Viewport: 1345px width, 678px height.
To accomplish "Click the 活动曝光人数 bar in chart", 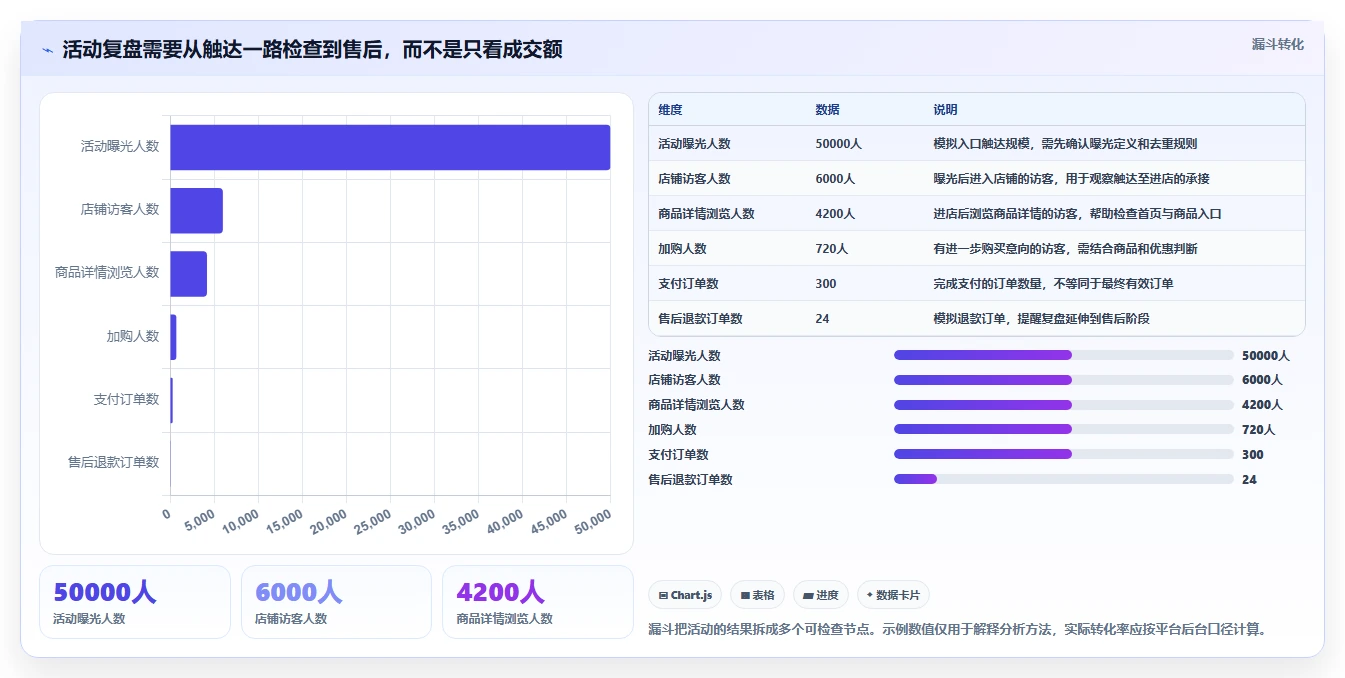I will (x=390, y=147).
